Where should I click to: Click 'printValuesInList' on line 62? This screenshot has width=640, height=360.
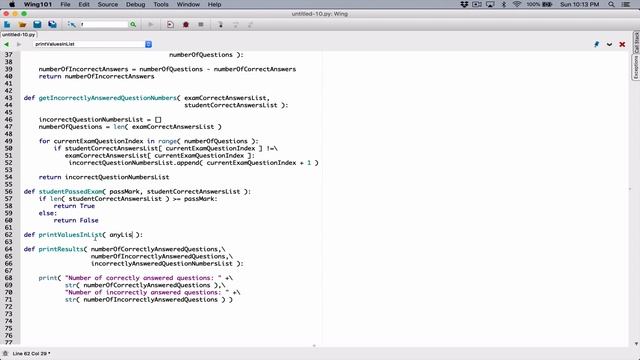pos(70,235)
